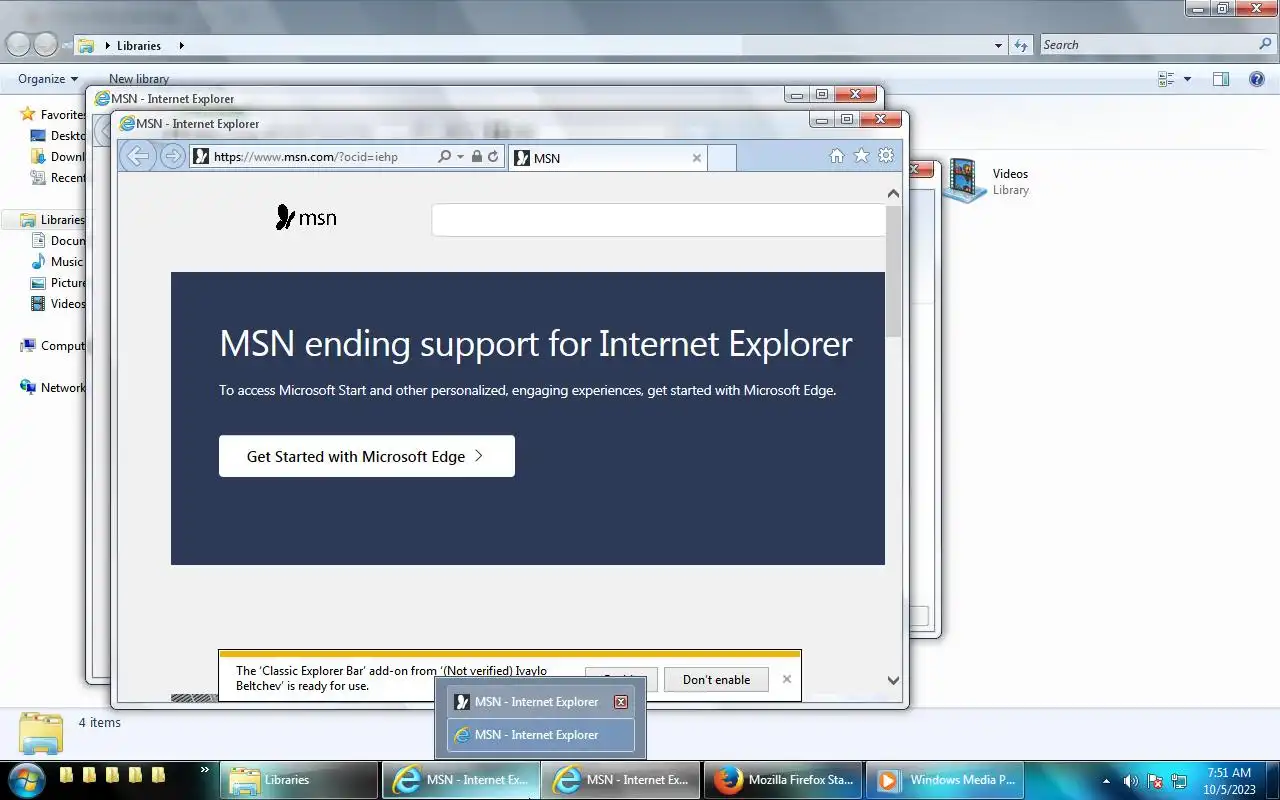The image size is (1280, 800).
Task: Show hidden system tray icons
Action: 1106,780
